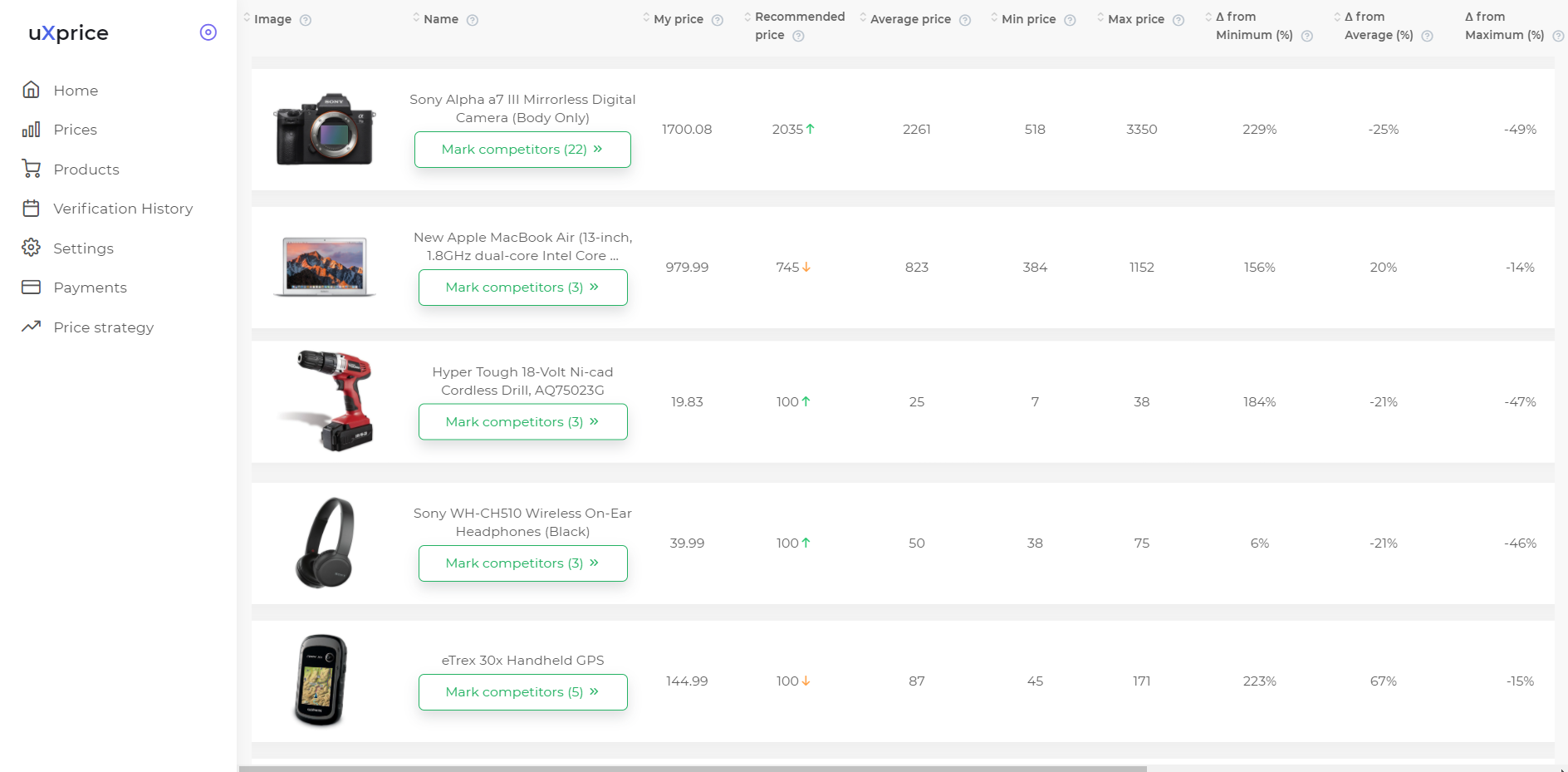Sort table by Δ from Minimum arrows
Image resolution: width=1568 pixels, height=772 pixels.
coord(1208,17)
